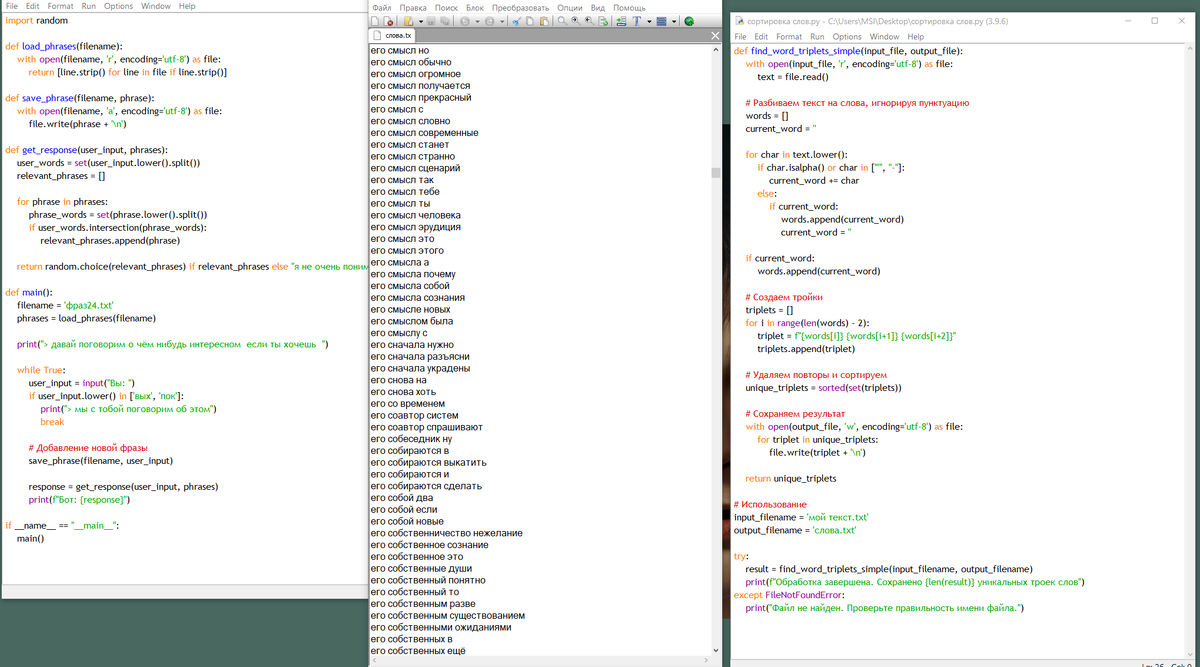
Task: Click the line filename = 'фраз24.txt'
Action: tap(65, 305)
